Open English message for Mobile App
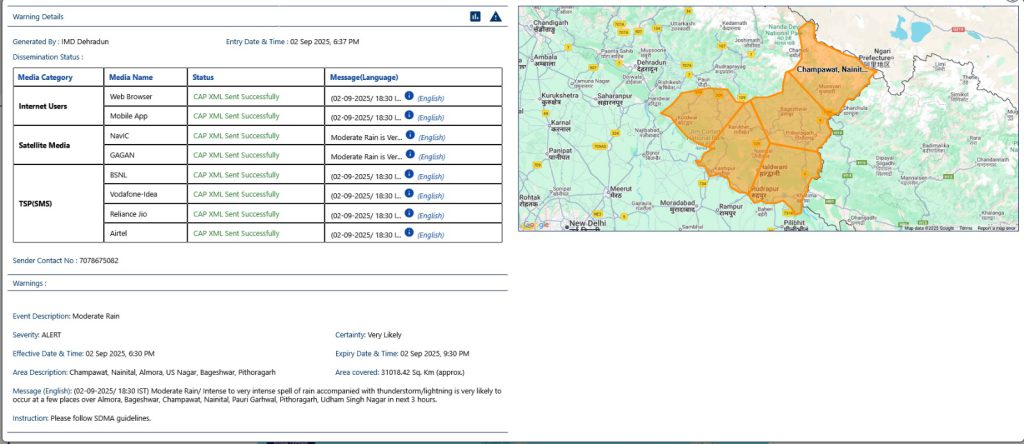The height and width of the screenshot is (444, 1024). coord(431,118)
